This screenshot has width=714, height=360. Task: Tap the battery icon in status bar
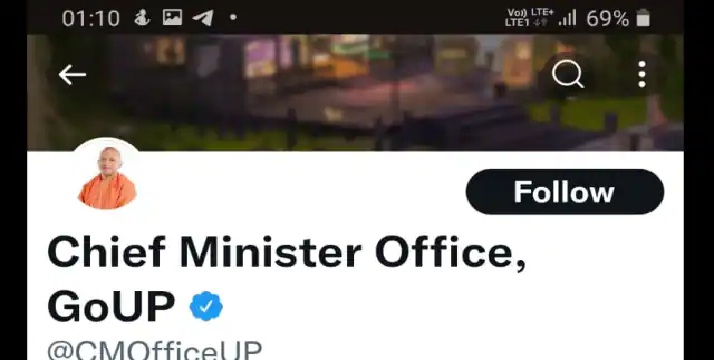(x=643, y=19)
